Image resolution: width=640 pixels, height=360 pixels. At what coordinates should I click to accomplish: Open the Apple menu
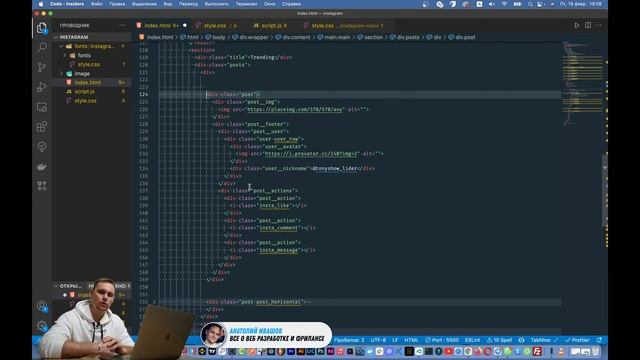[x=40, y=4]
